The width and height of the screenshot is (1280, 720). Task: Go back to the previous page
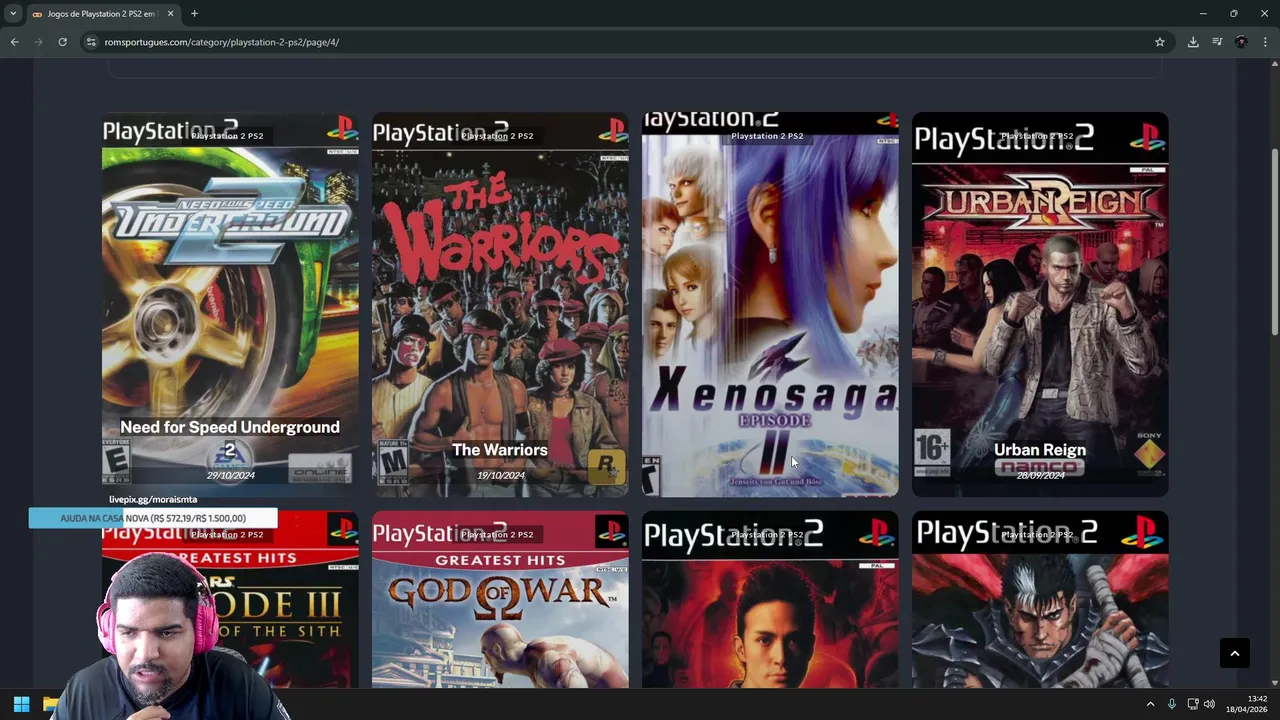coord(14,42)
